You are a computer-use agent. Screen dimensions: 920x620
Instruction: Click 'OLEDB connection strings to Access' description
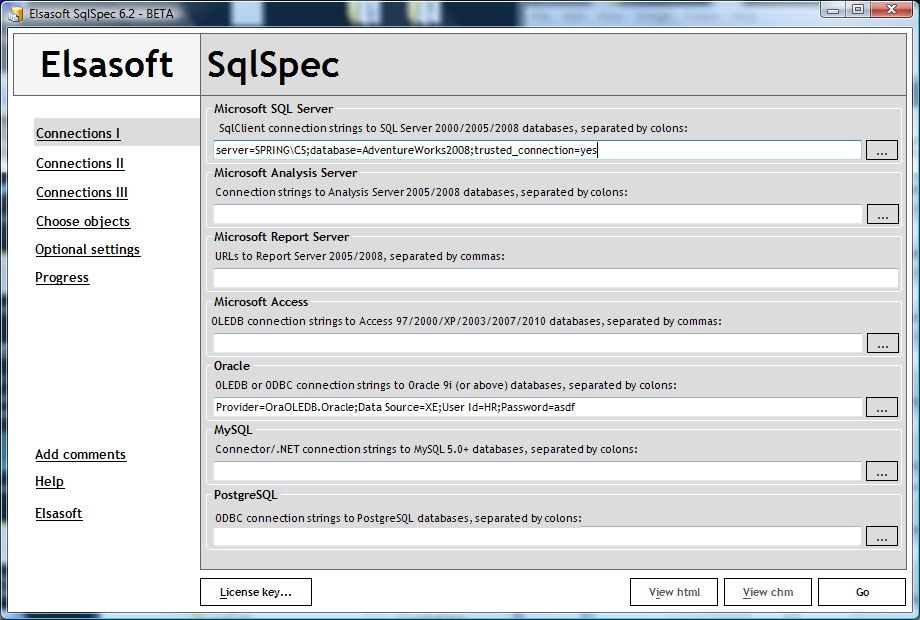pyautogui.click(x=466, y=321)
